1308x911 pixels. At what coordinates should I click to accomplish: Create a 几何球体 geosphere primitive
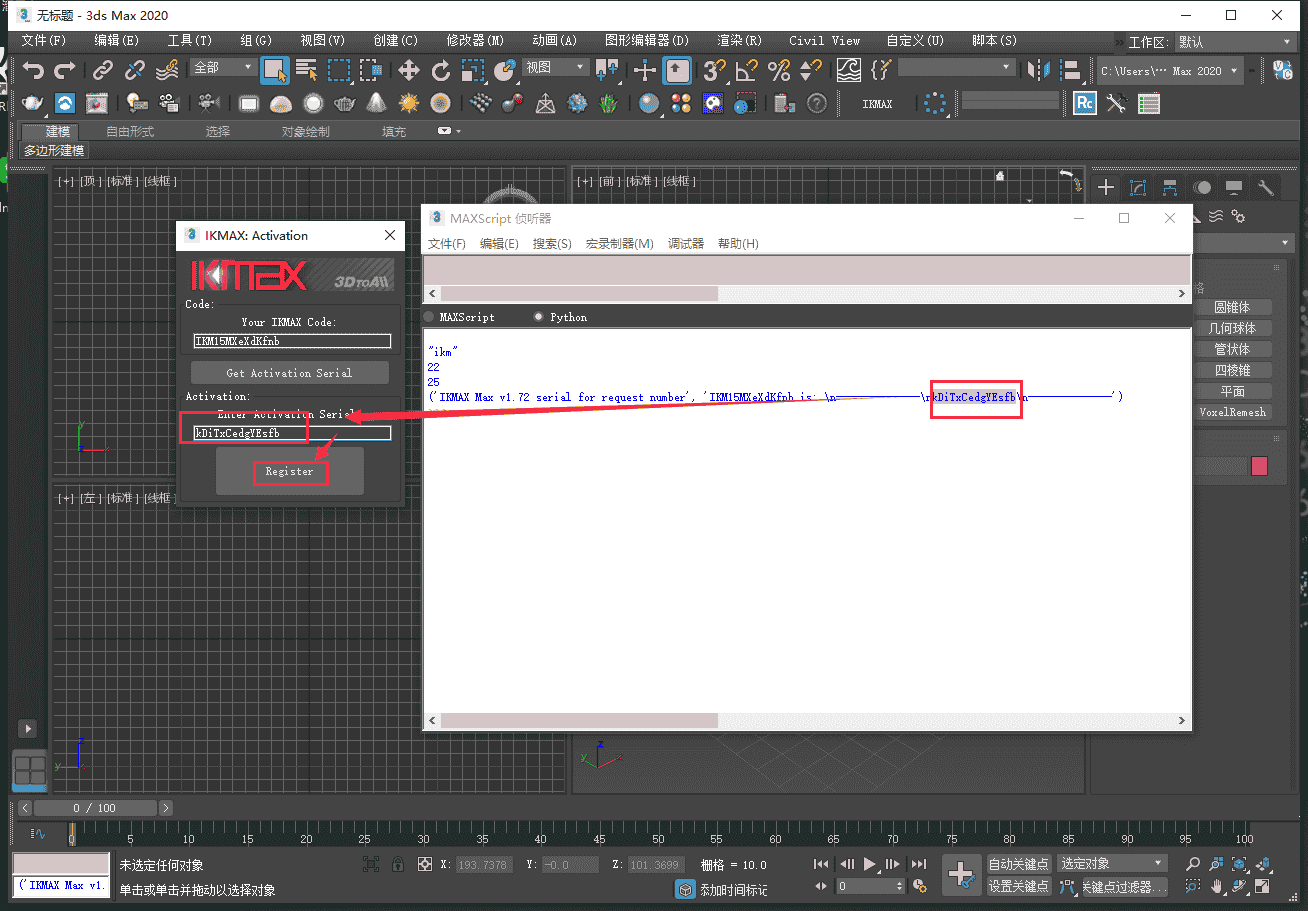click(1232, 329)
